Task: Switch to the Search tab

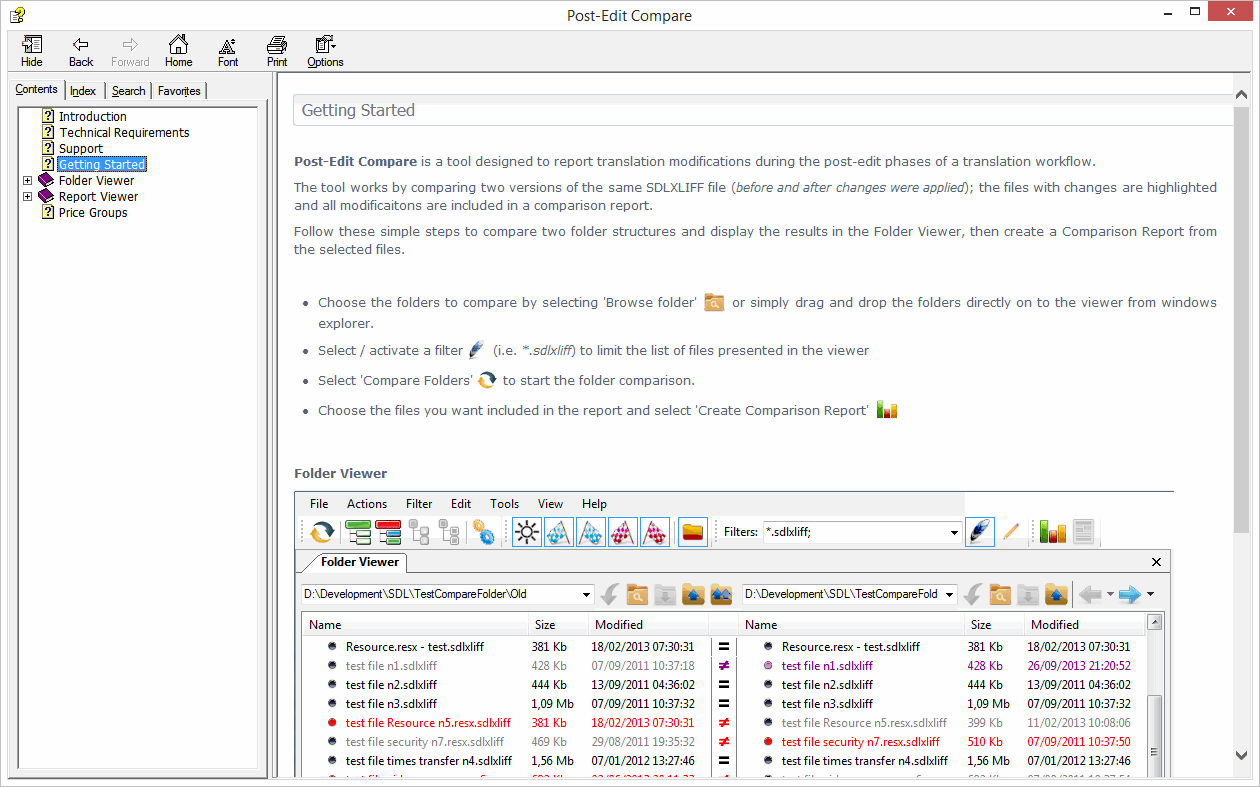Action: pos(128,91)
